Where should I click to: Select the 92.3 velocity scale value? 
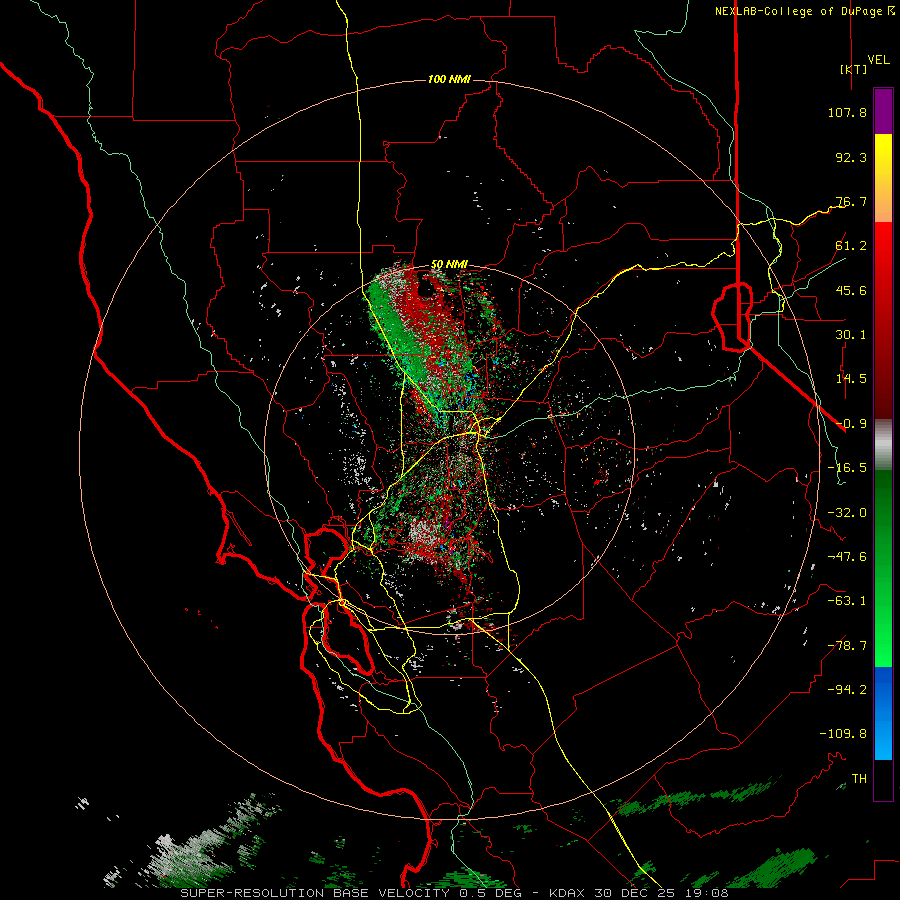(x=851, y=157)
